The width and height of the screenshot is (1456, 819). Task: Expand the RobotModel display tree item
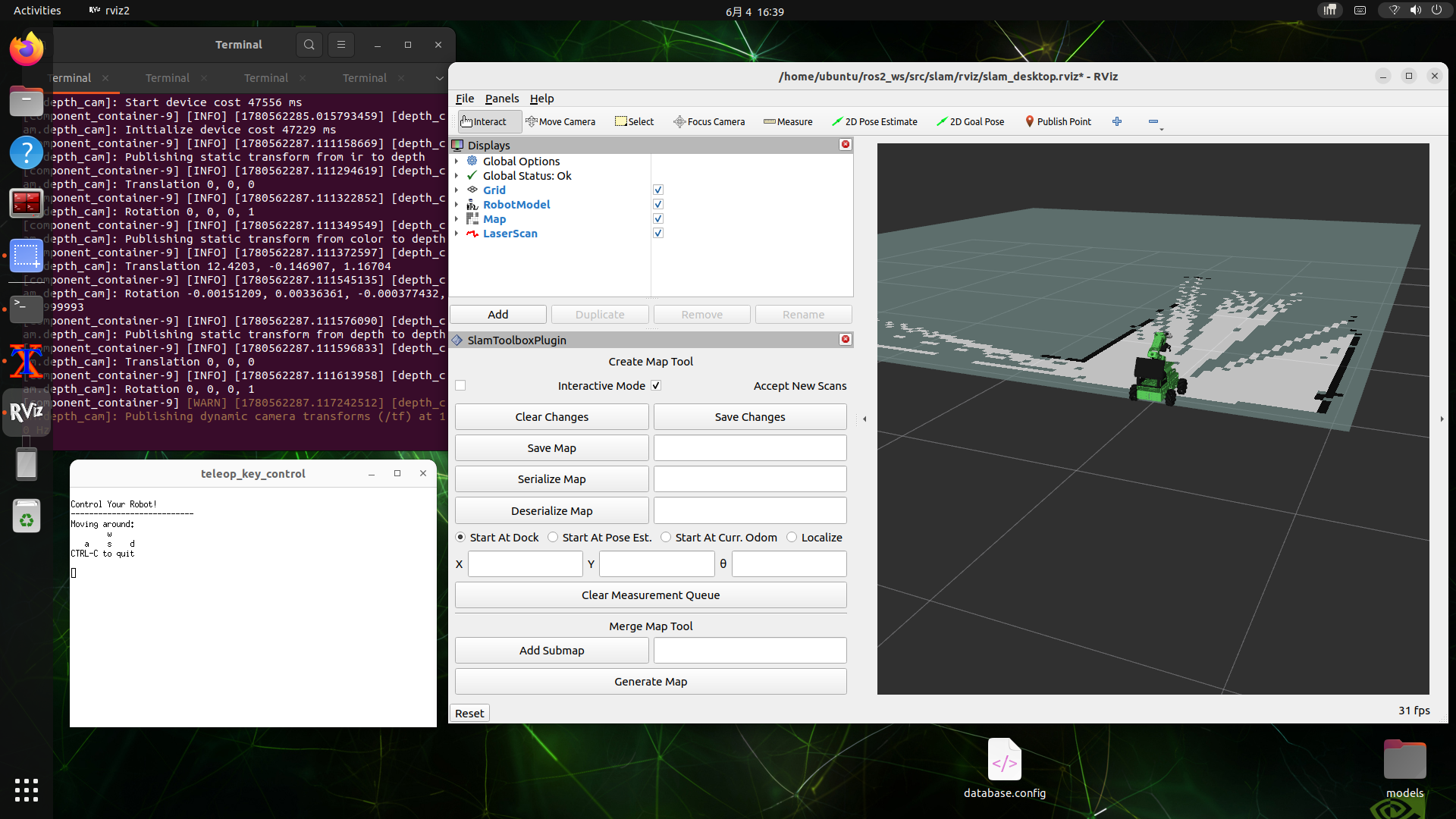(x=457, y=205)
